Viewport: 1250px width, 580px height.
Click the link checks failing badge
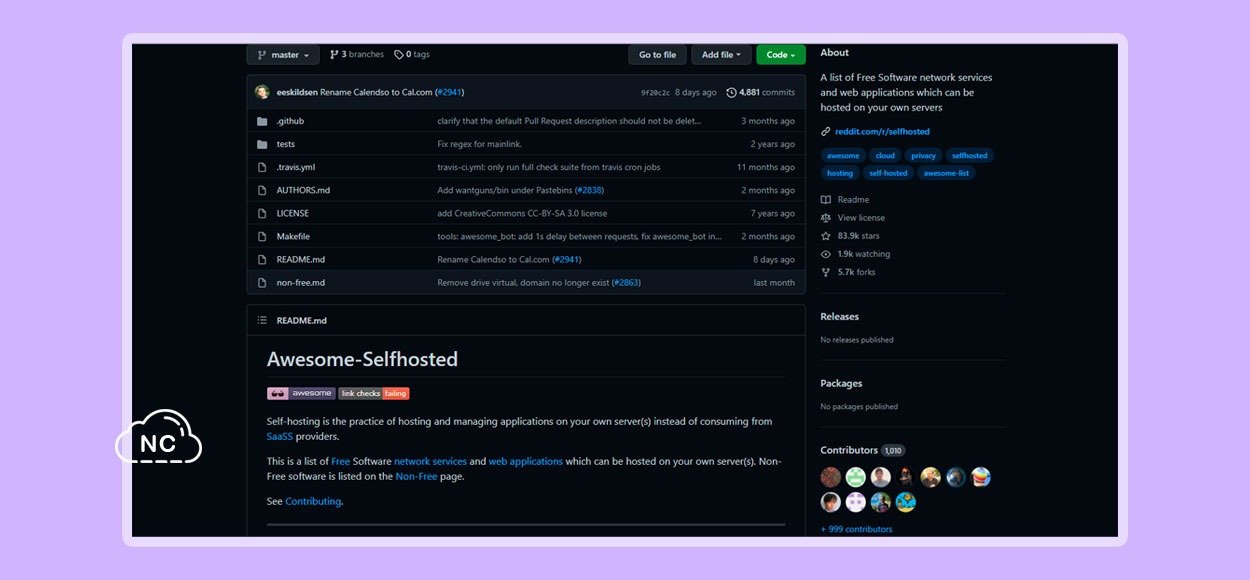point(374,393)
